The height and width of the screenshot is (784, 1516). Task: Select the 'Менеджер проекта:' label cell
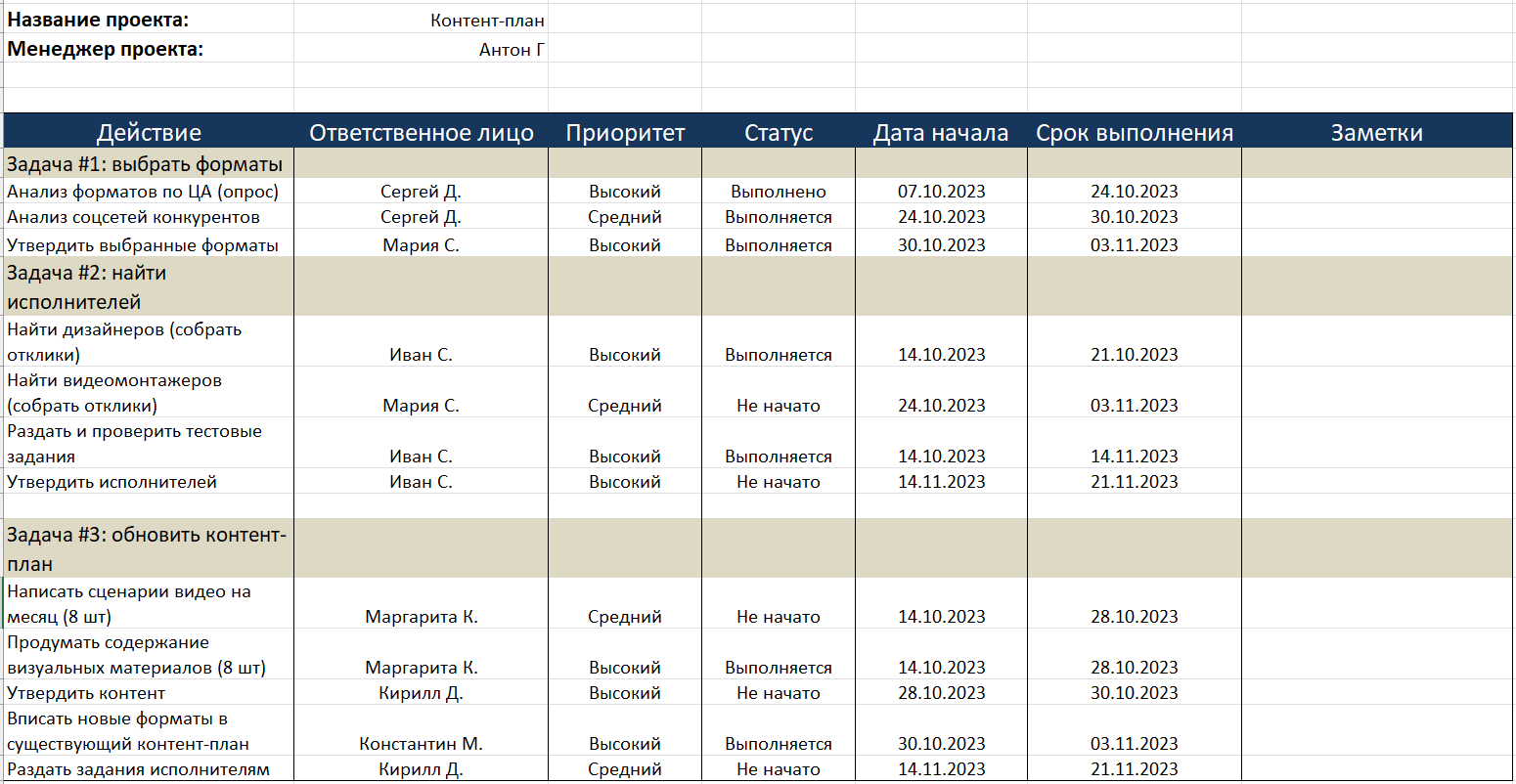(149, 49)
